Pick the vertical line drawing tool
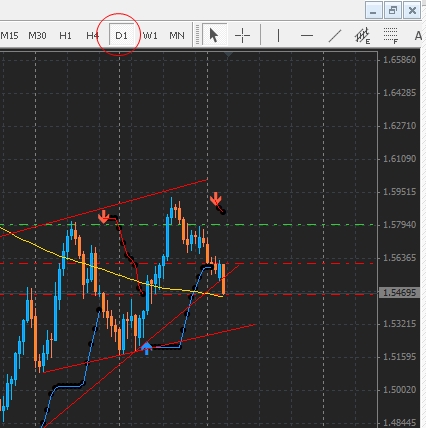 (278, 35)
